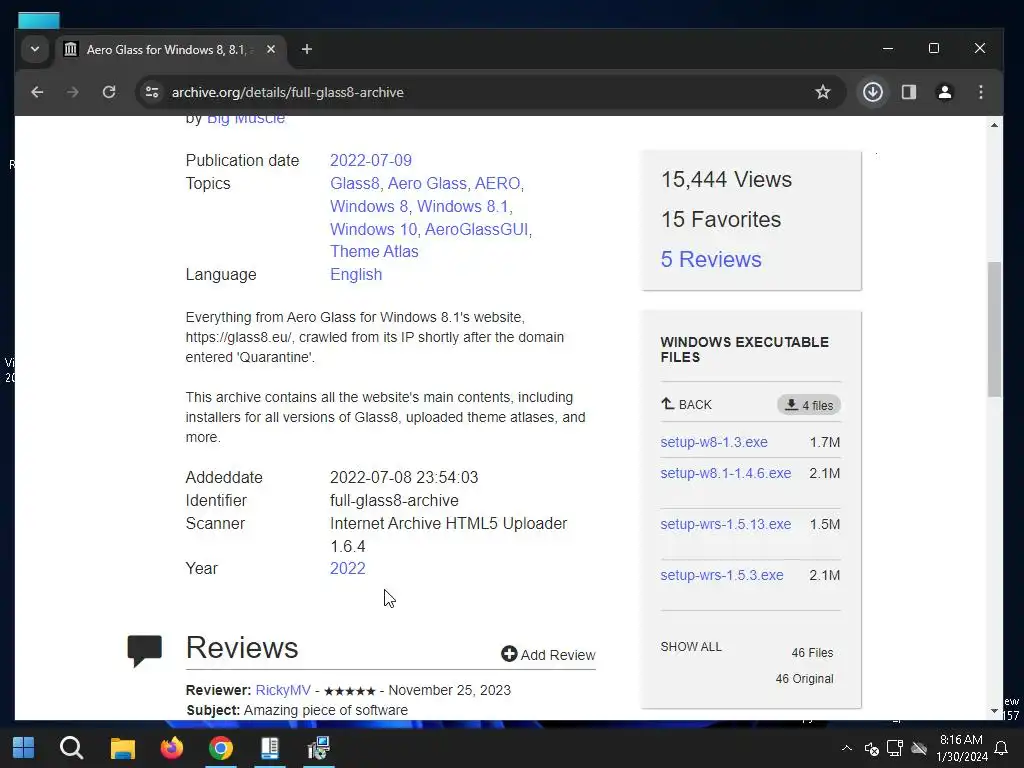Show hidden system tray icons
This screenshot has height=768, width=1024.
pos(846,748)
